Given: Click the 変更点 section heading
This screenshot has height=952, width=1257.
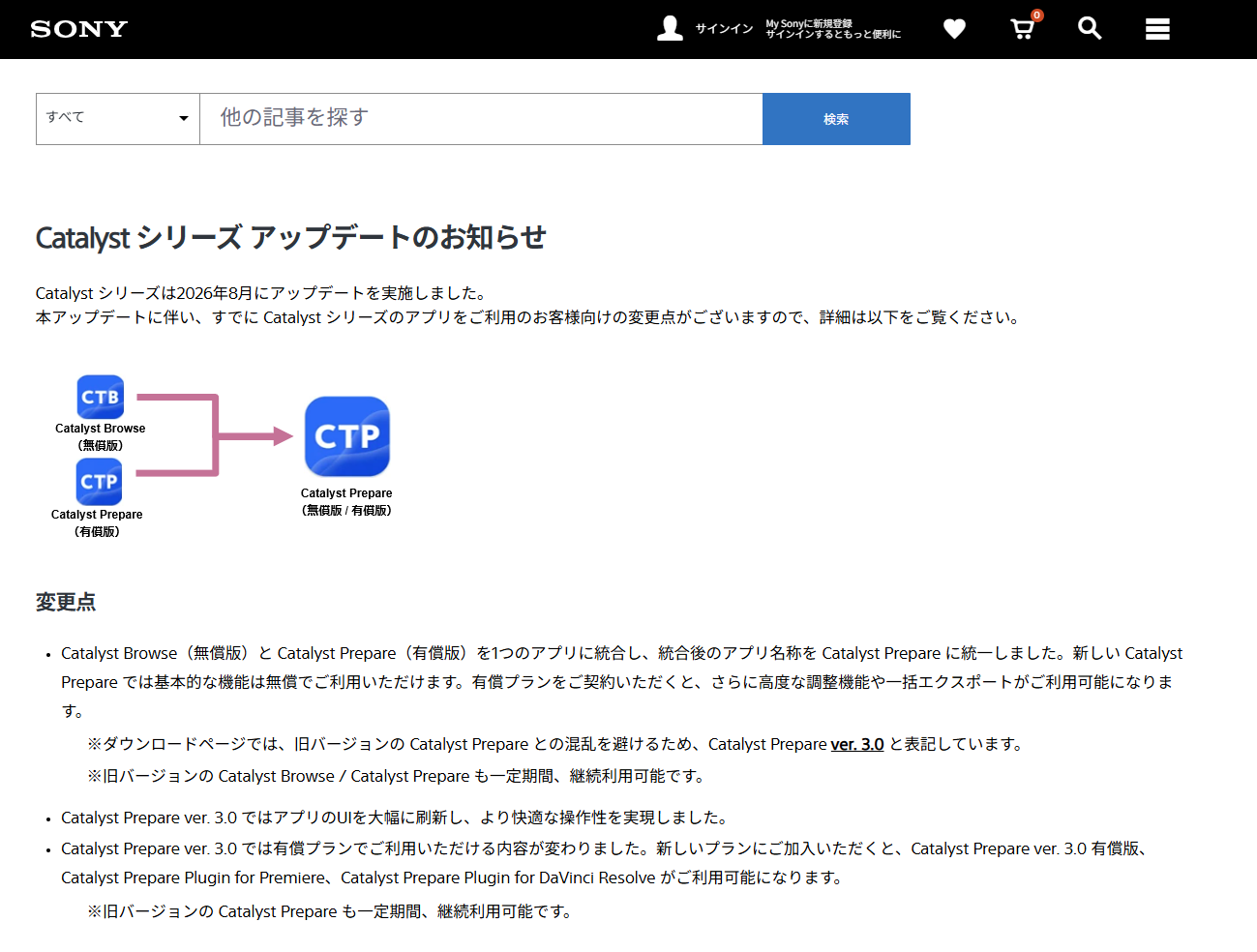Looking at the screenshot, I should [x=66, y=602].
